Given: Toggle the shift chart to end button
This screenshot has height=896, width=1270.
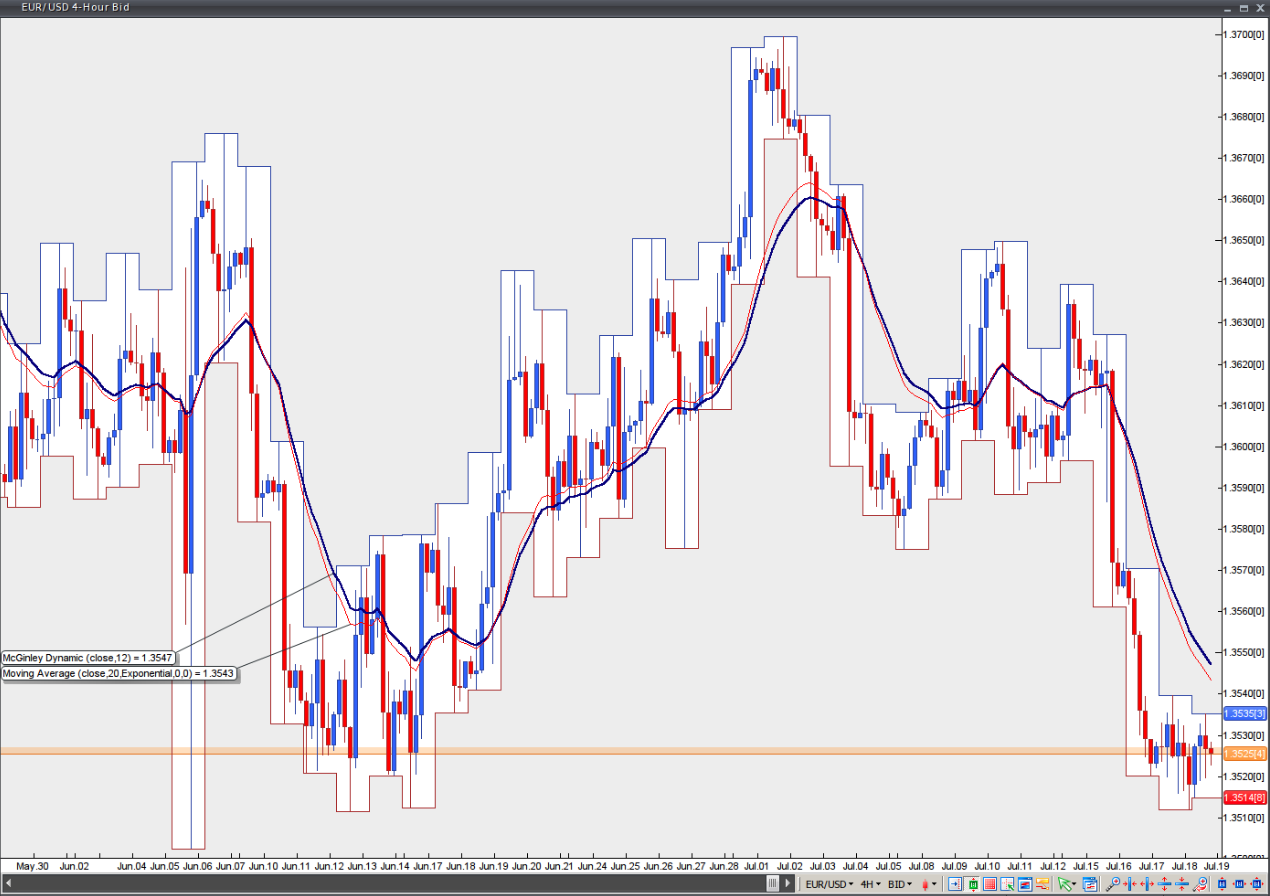Looking at the screenshot, I should click(955, 884).
